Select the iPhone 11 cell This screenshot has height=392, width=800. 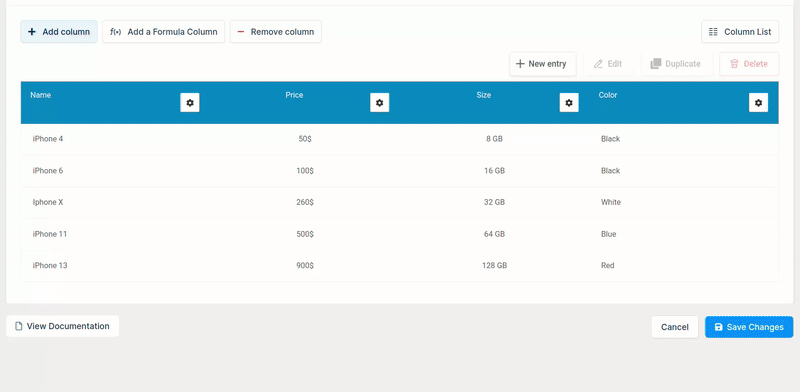pos(49,234)
